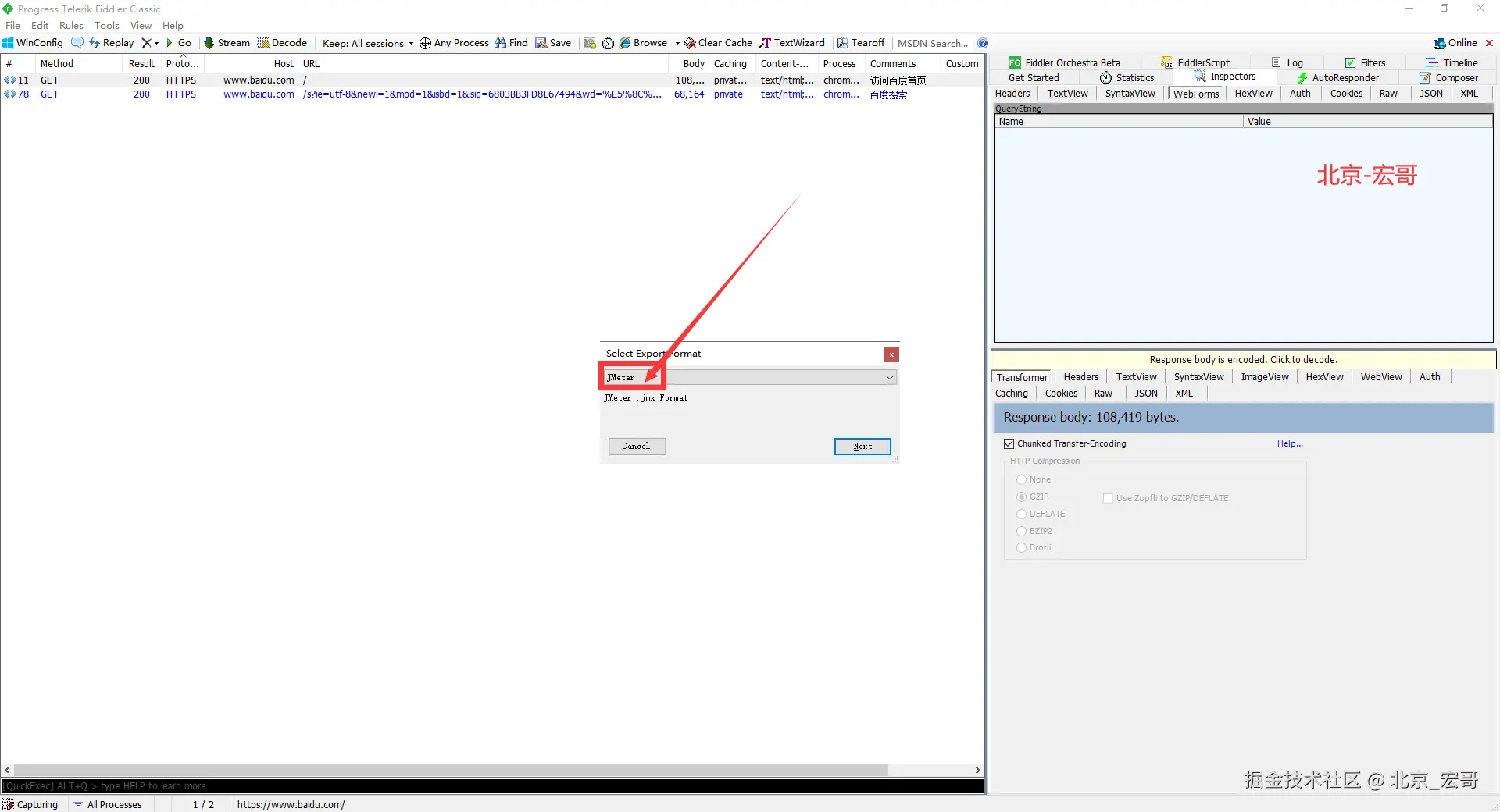Click the Remove sessions X icon

pos(145,43)
